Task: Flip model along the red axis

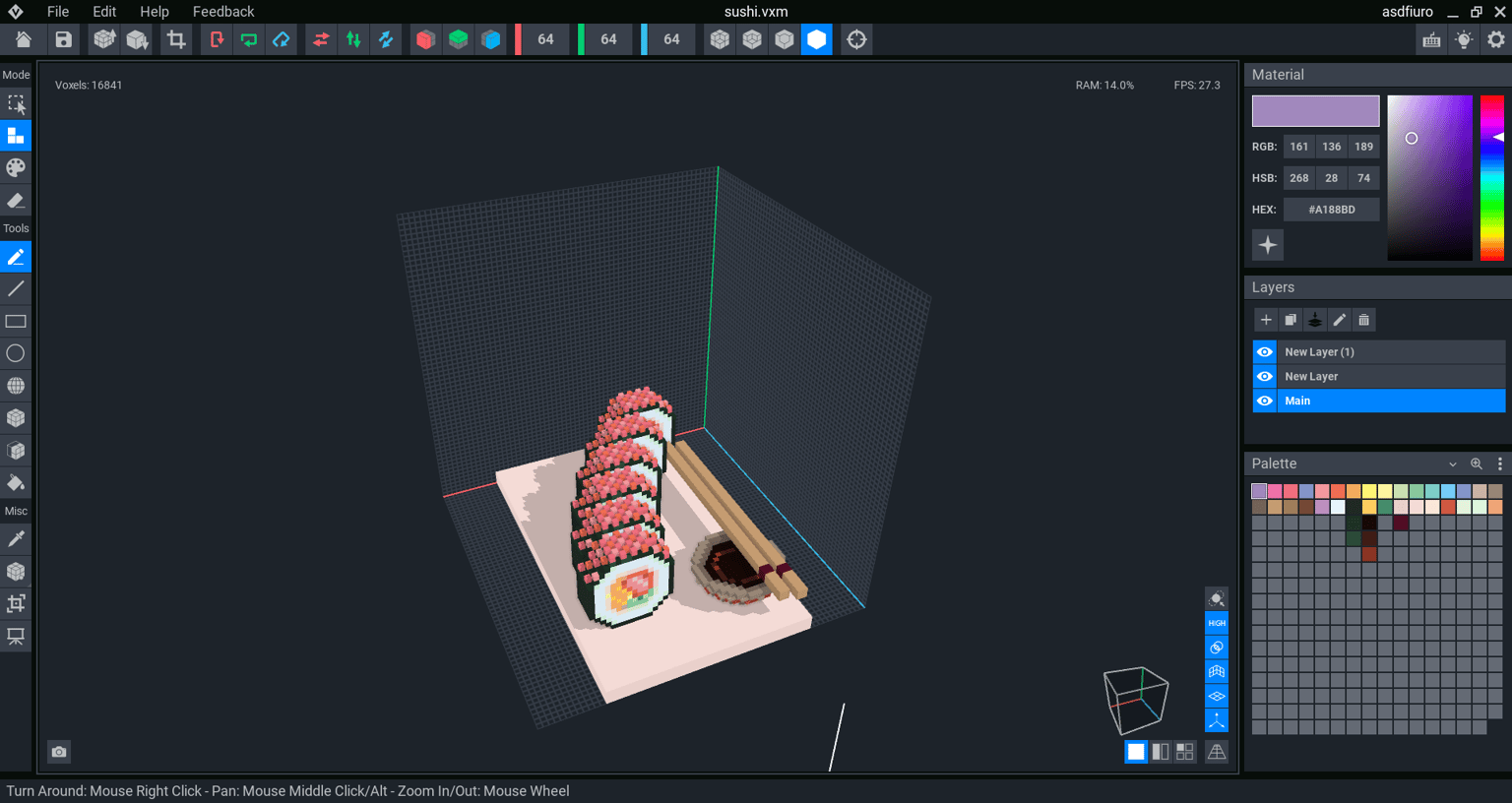Action: [x=321, y=39]
